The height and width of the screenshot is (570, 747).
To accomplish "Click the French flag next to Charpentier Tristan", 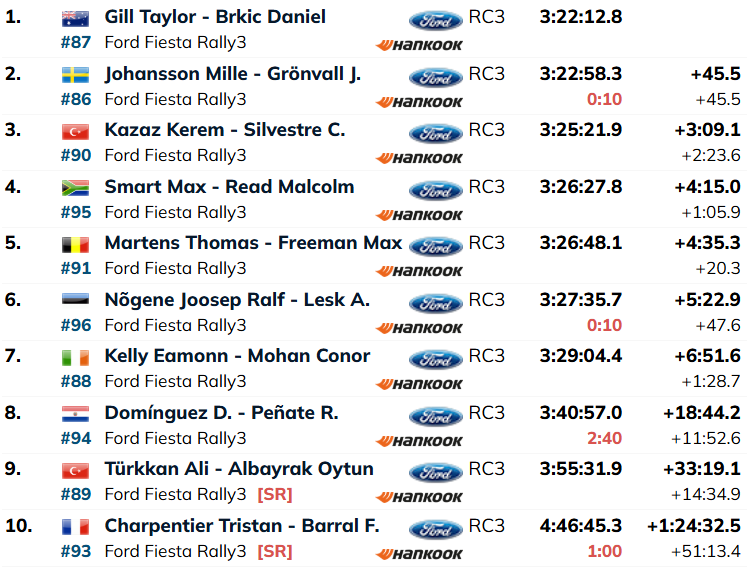I will click(75, 527).
